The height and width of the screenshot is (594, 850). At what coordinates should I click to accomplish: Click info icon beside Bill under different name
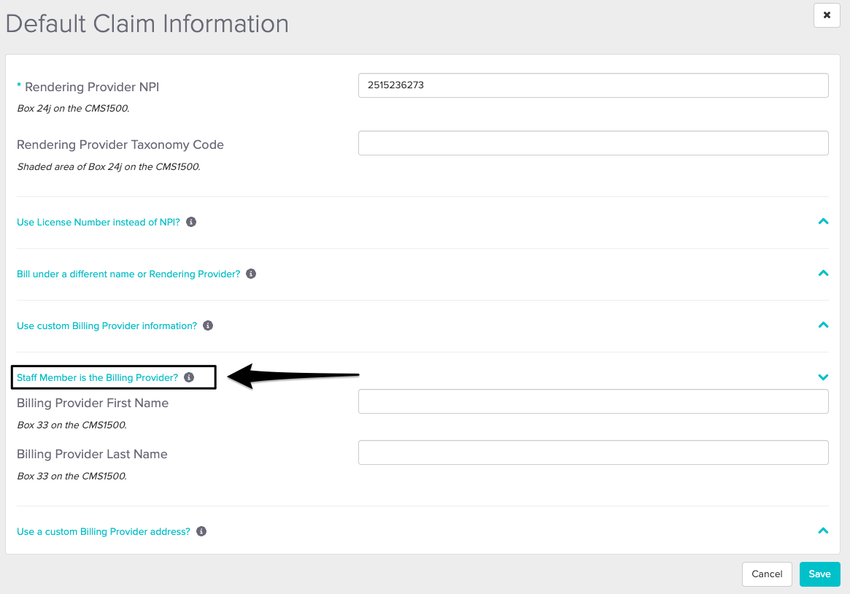click(x=251, y=274)
